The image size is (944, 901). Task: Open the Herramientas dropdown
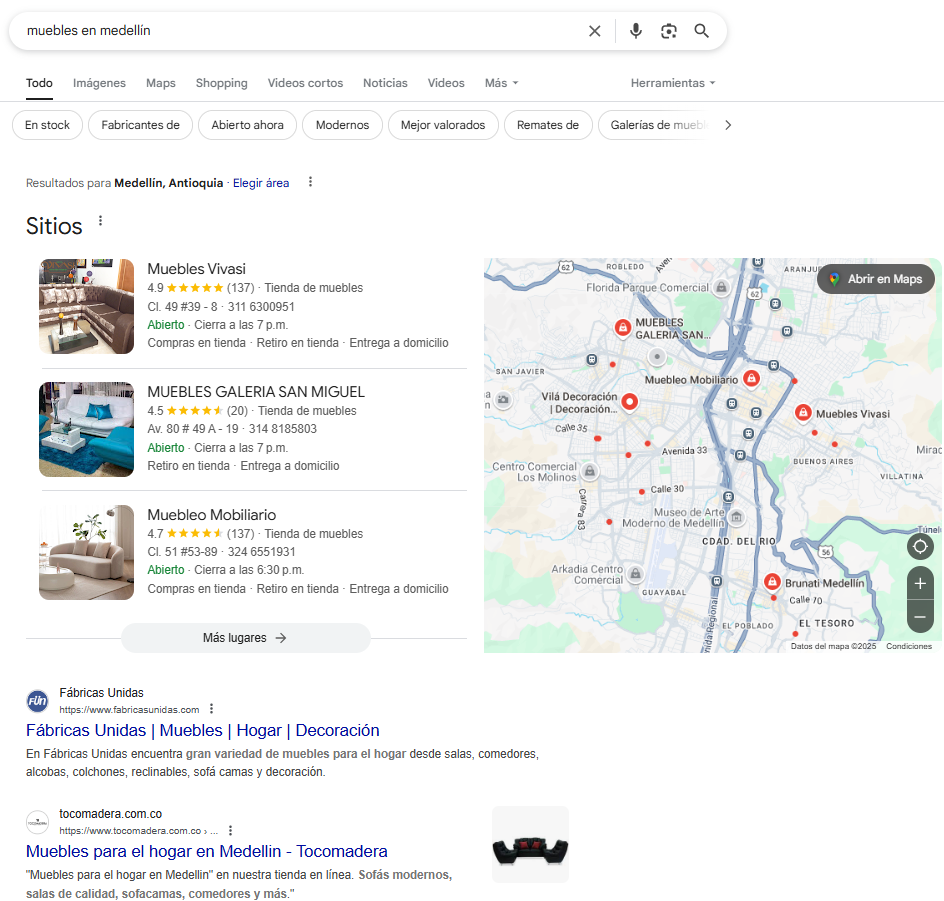[x=672, y=83]
